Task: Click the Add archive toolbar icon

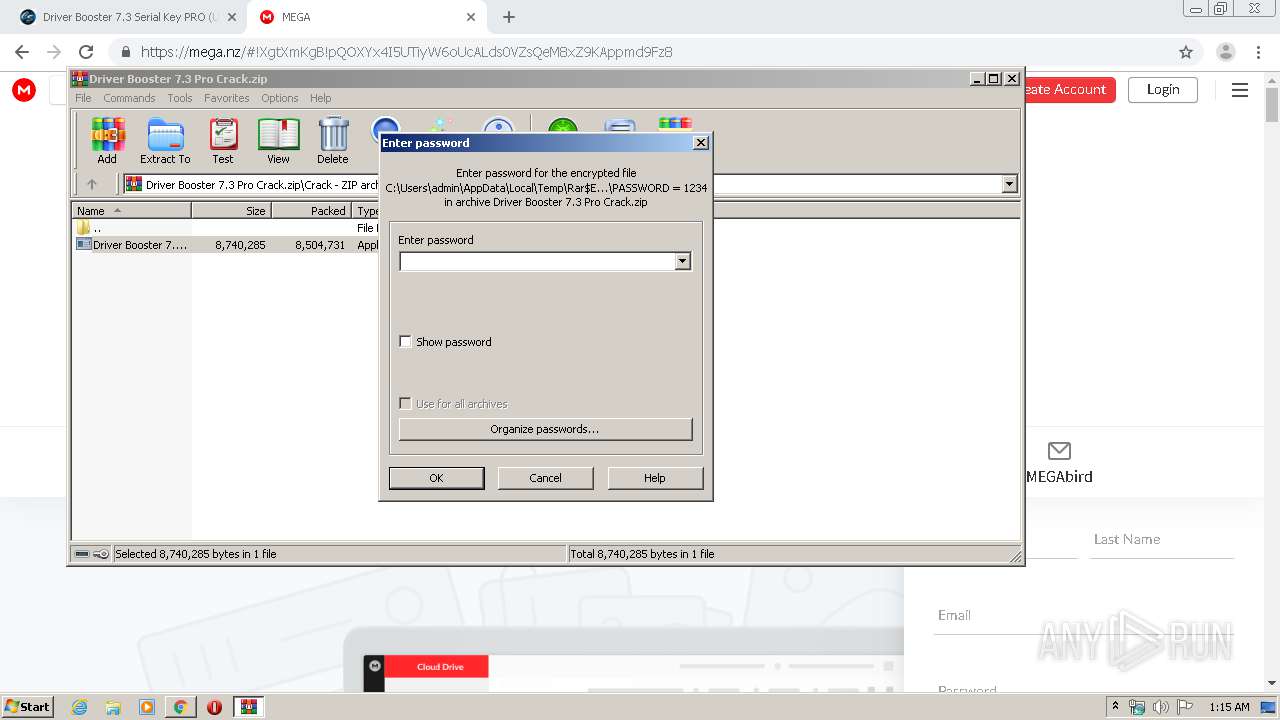Action: (x=107, y=140)
